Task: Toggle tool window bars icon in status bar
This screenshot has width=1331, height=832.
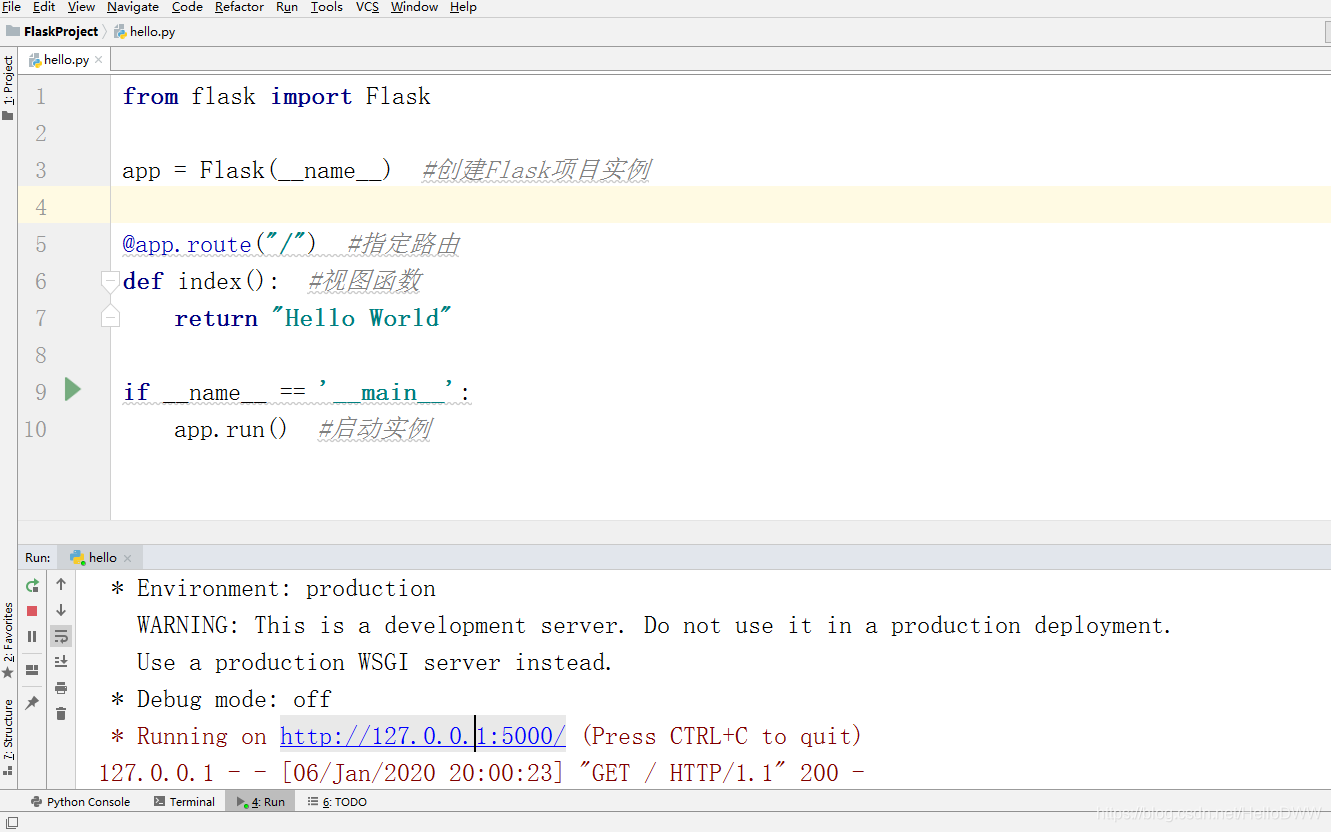Action: click(12, 822)
